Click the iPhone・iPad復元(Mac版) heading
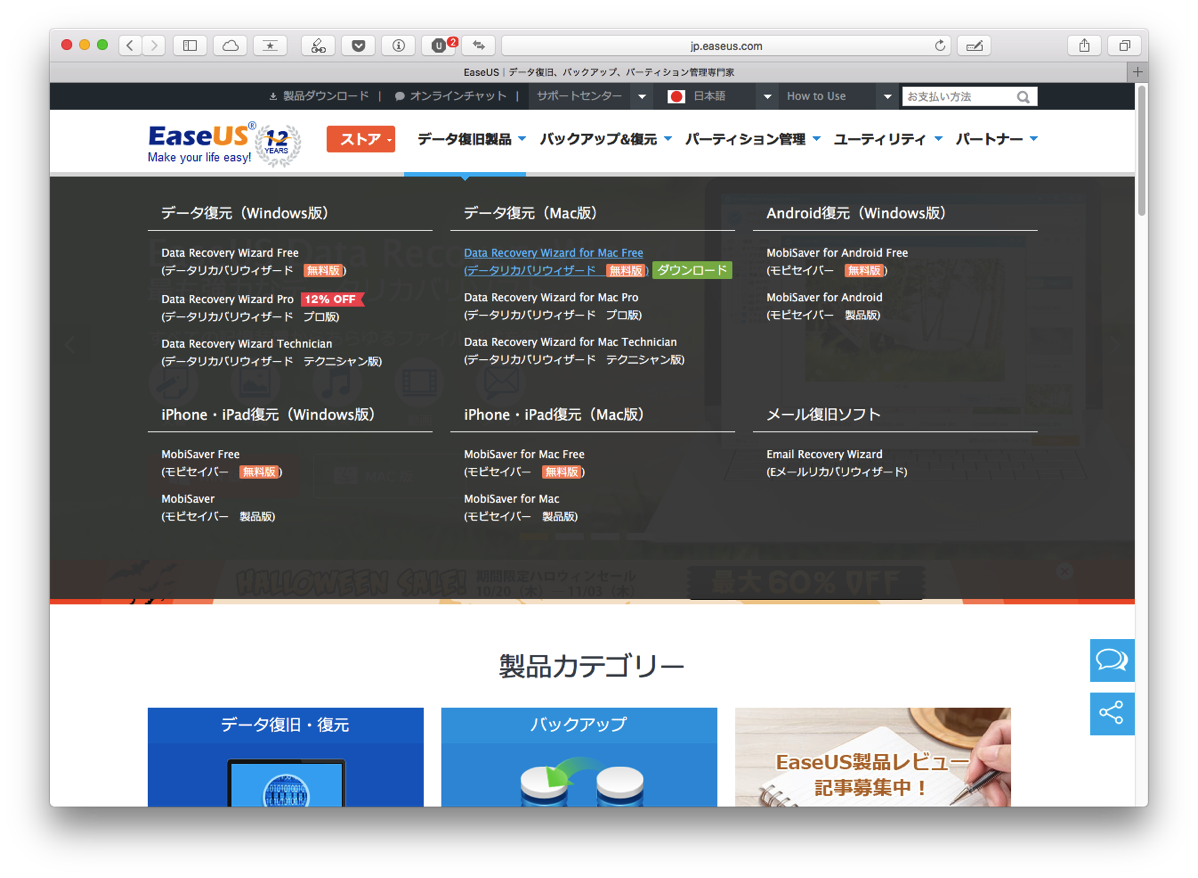 point(554,414)
